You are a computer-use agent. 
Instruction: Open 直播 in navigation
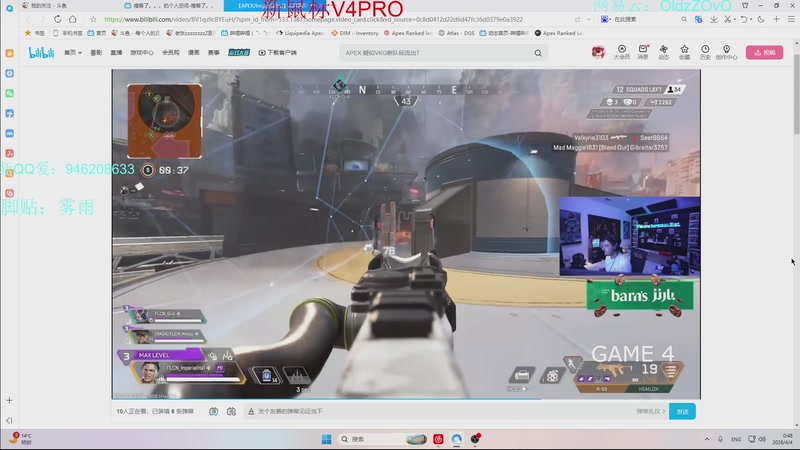coord(116,53)
